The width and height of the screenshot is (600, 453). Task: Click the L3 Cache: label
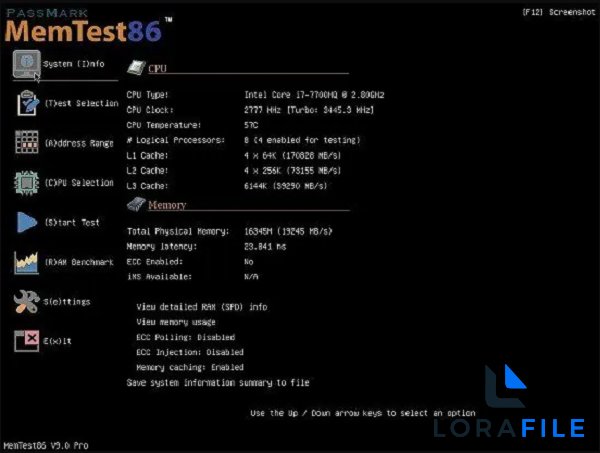[x=147, y=186]
